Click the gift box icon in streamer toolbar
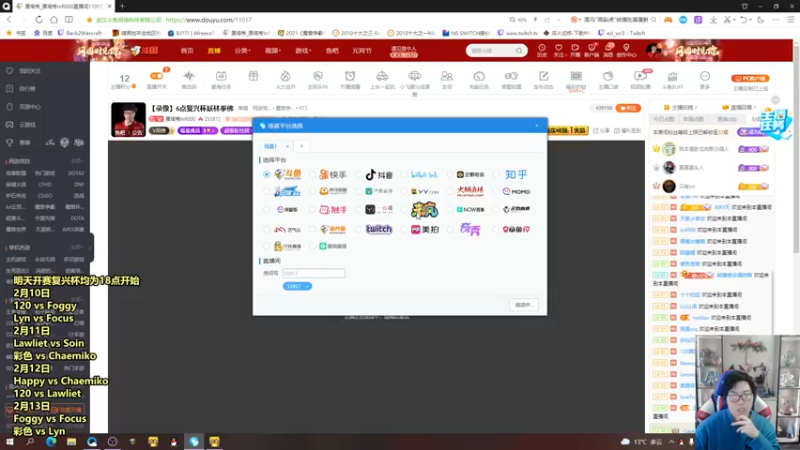The image size is (800, 450). tap(253, 77)
